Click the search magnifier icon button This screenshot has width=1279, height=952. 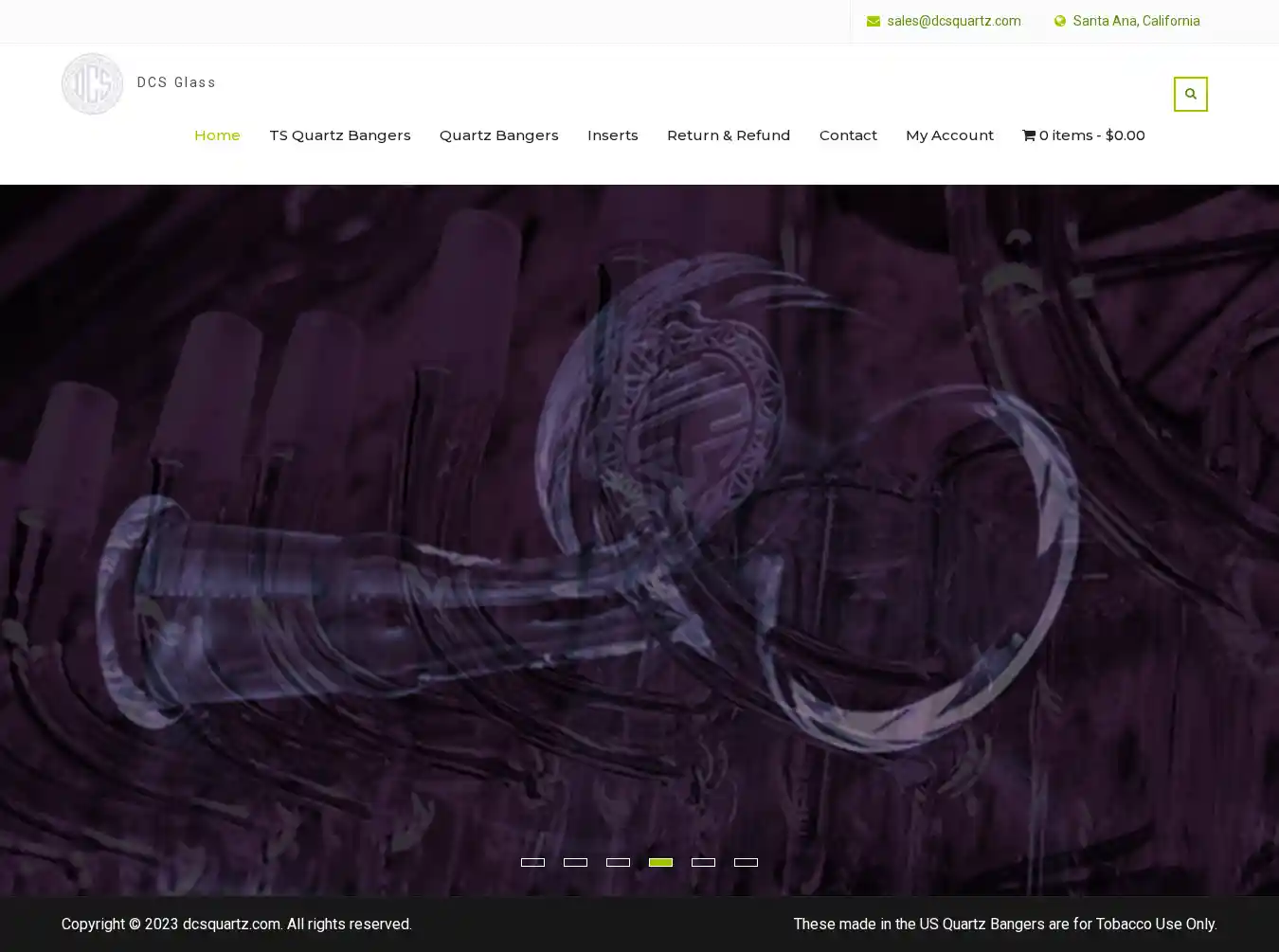[1190, 94]
